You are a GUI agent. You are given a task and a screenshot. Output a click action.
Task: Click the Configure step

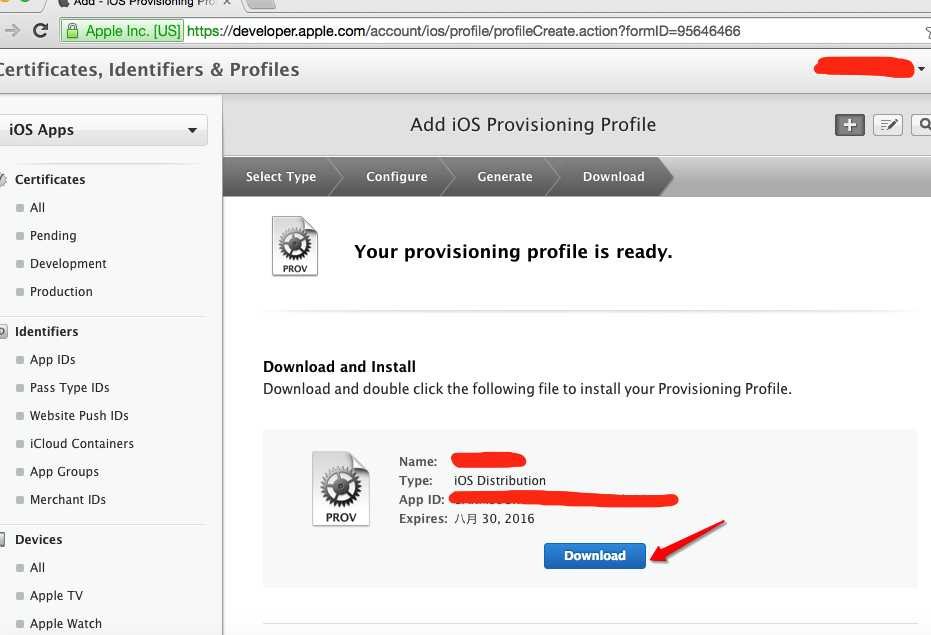[396, 177]
